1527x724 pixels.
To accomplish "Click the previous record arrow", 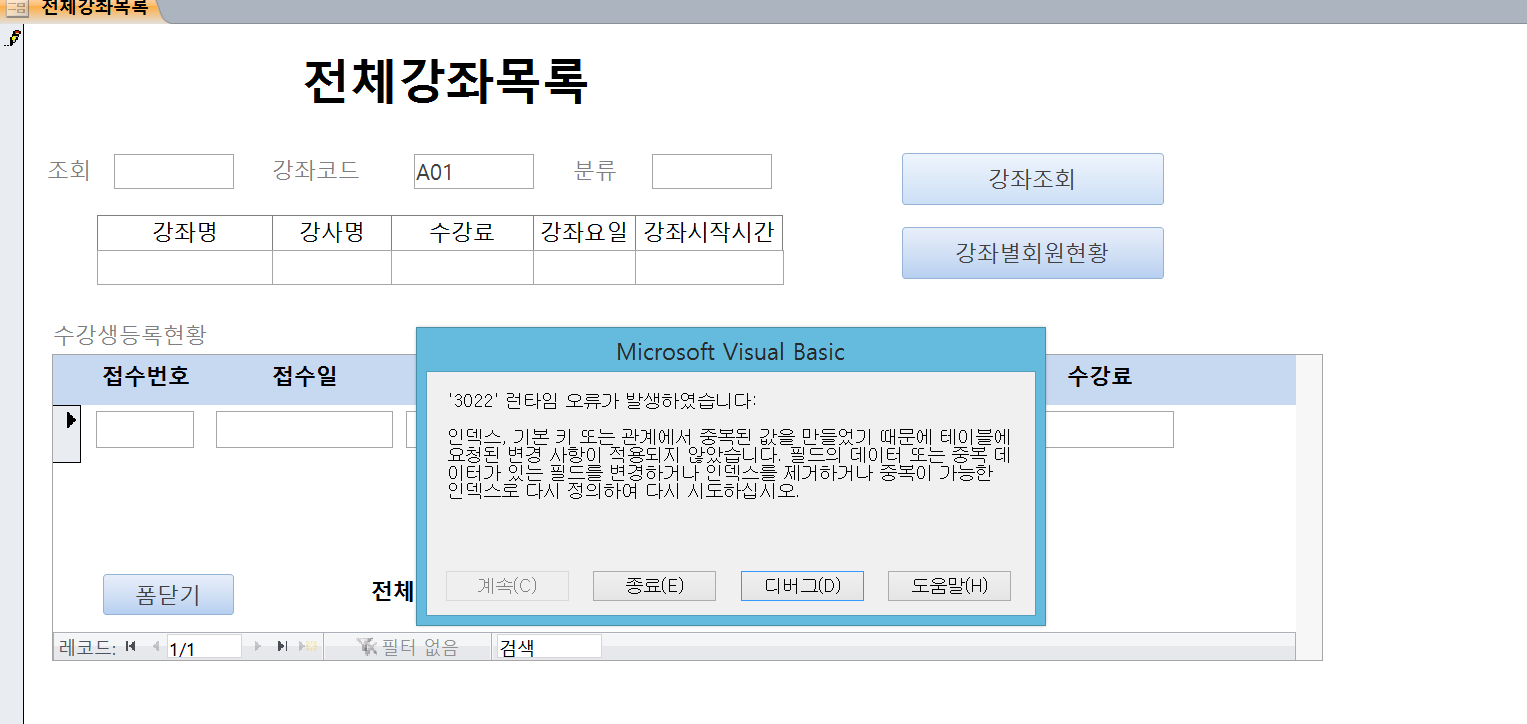I will (155, 647).
